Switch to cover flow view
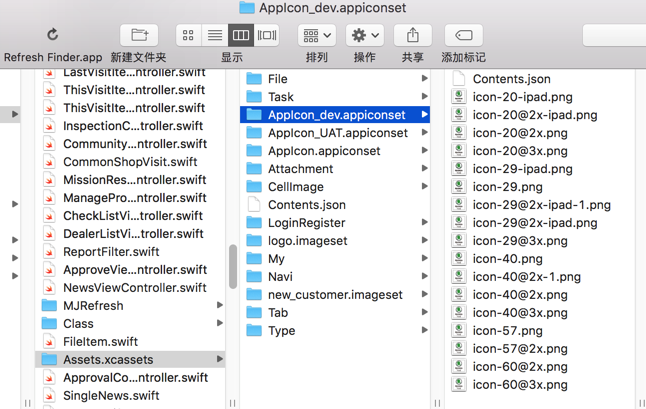 267,35
